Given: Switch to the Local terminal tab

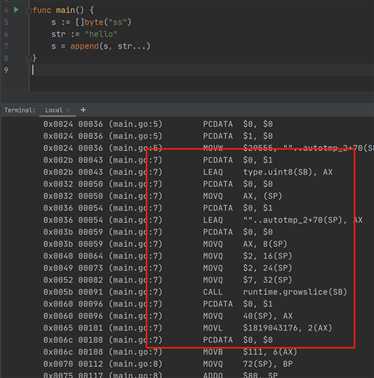Looking at the screenshot, I should pyautogui.click(x=54, y=110).
